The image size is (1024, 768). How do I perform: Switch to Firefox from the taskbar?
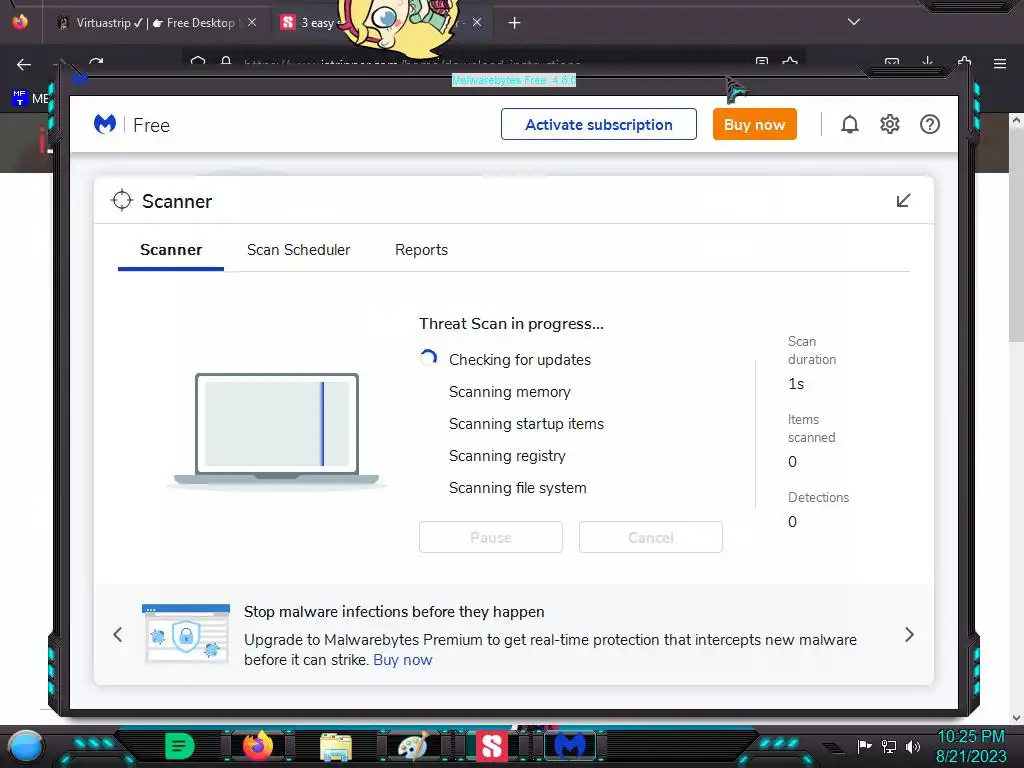tap(258, 746)
